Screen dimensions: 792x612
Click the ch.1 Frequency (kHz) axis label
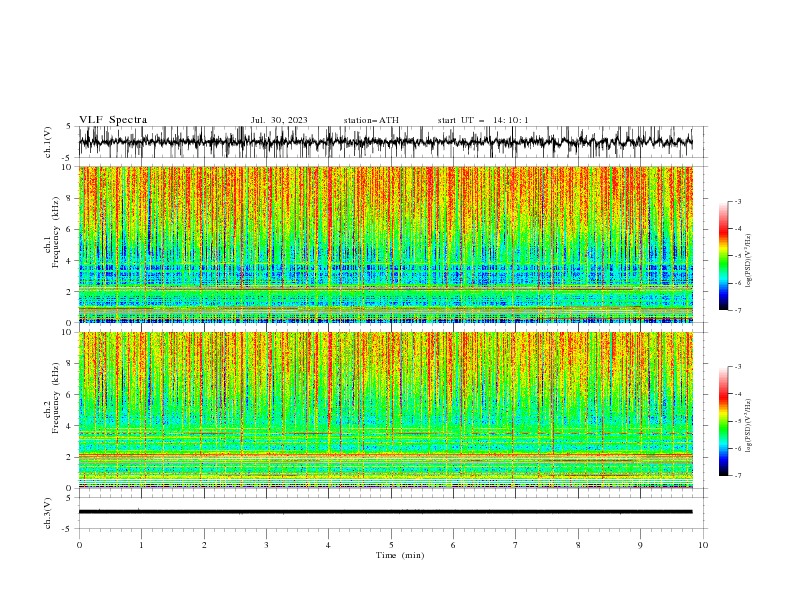(52, 232)
